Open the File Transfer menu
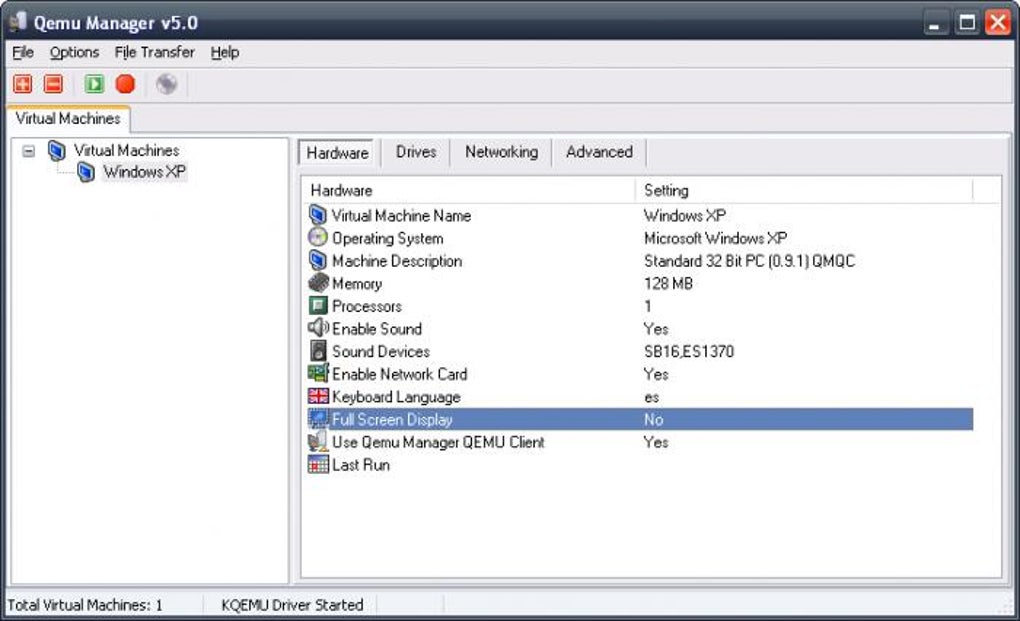1020x621 pixels. [x=154, y=53]
